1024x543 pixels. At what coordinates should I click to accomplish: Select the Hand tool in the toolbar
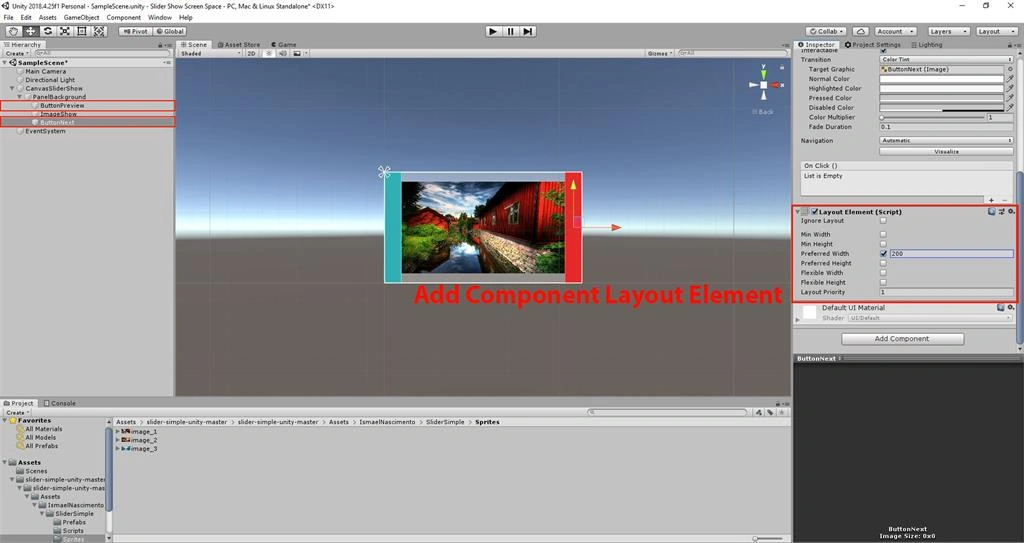click(x=12, y=31)
